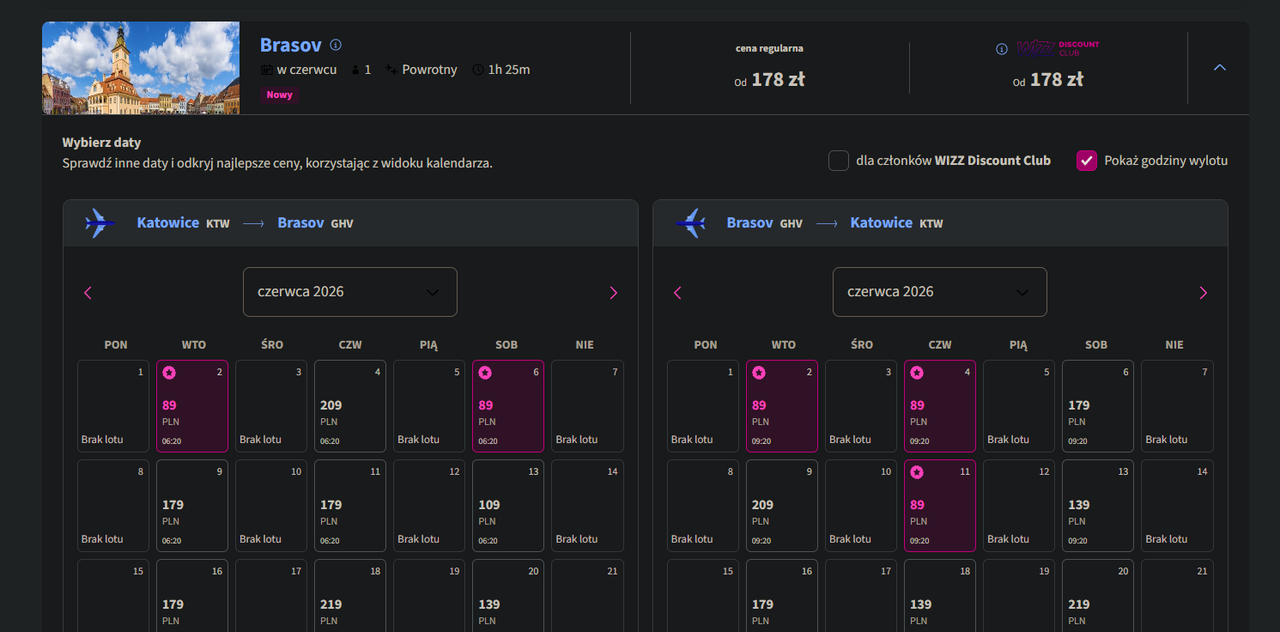
Task: Click the Katowice link in return header
Action: [881, 223]
